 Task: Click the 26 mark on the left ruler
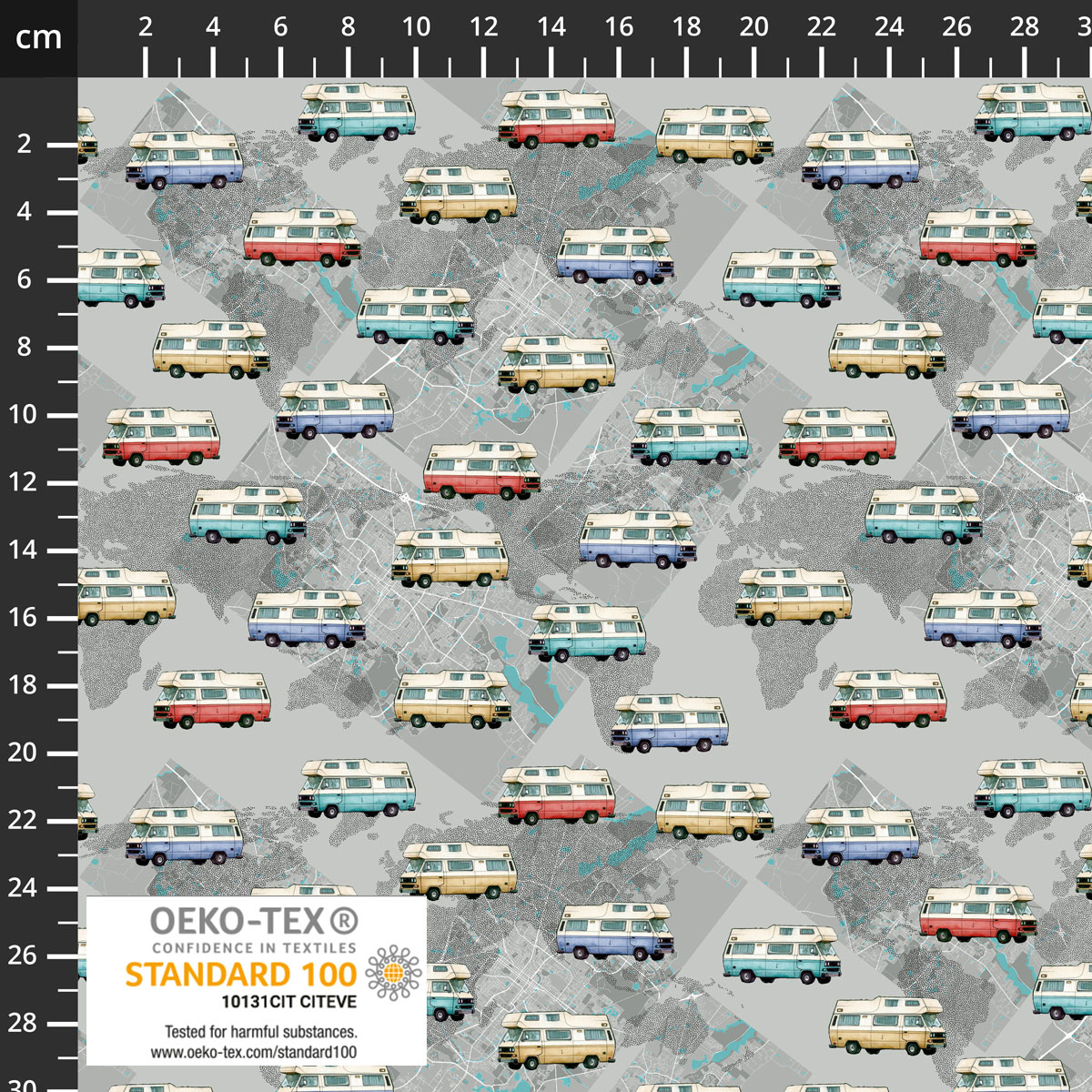click(x=23, y=955)
